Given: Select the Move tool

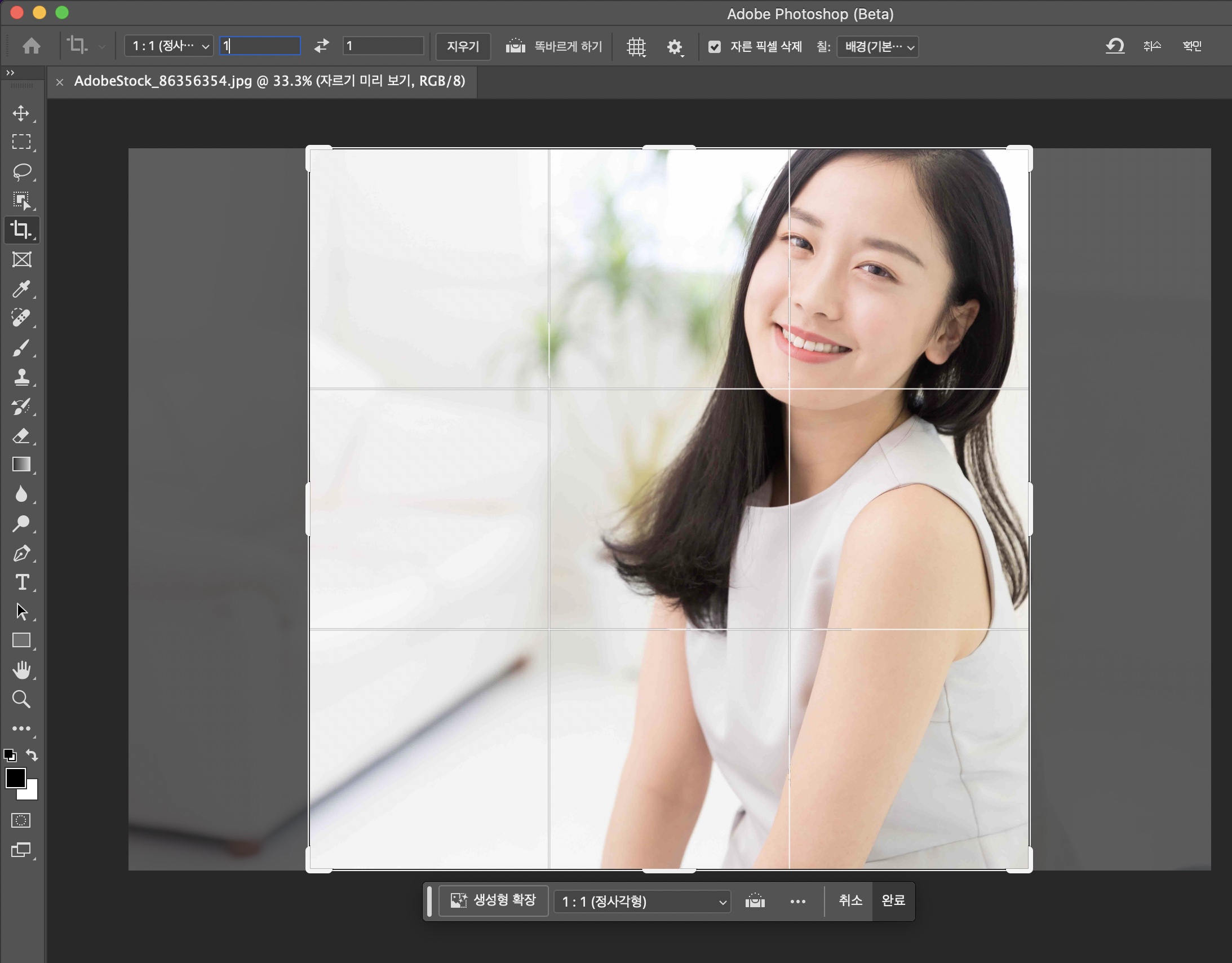Looking at the screenshot, I should 21,113.
